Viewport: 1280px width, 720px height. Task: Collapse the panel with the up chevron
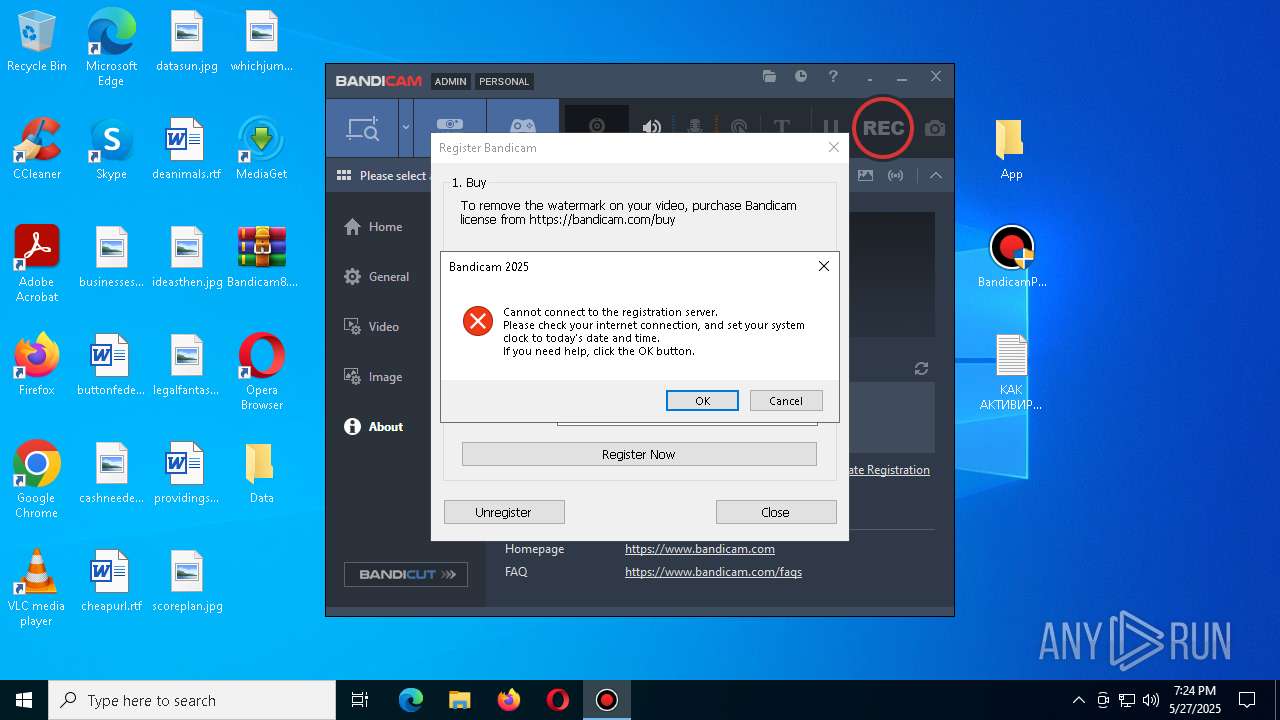pos(935,175)
